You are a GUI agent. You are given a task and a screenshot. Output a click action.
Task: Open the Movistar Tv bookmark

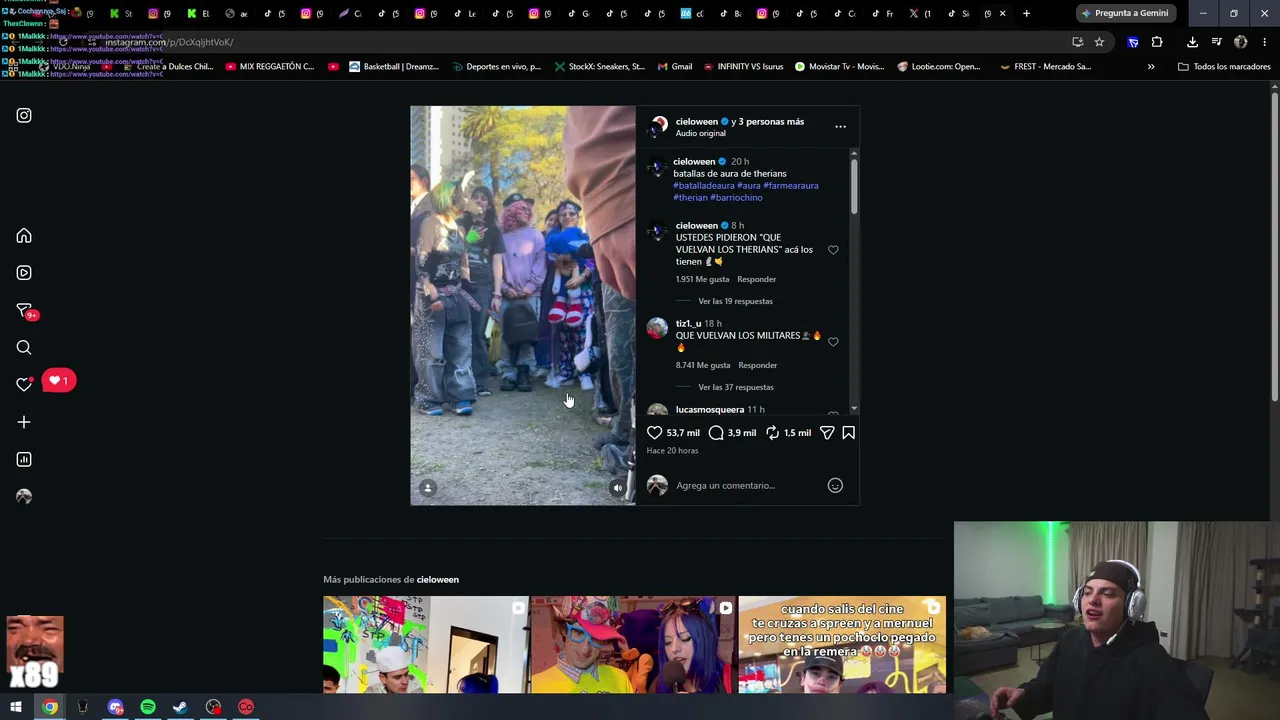(839, 67)
